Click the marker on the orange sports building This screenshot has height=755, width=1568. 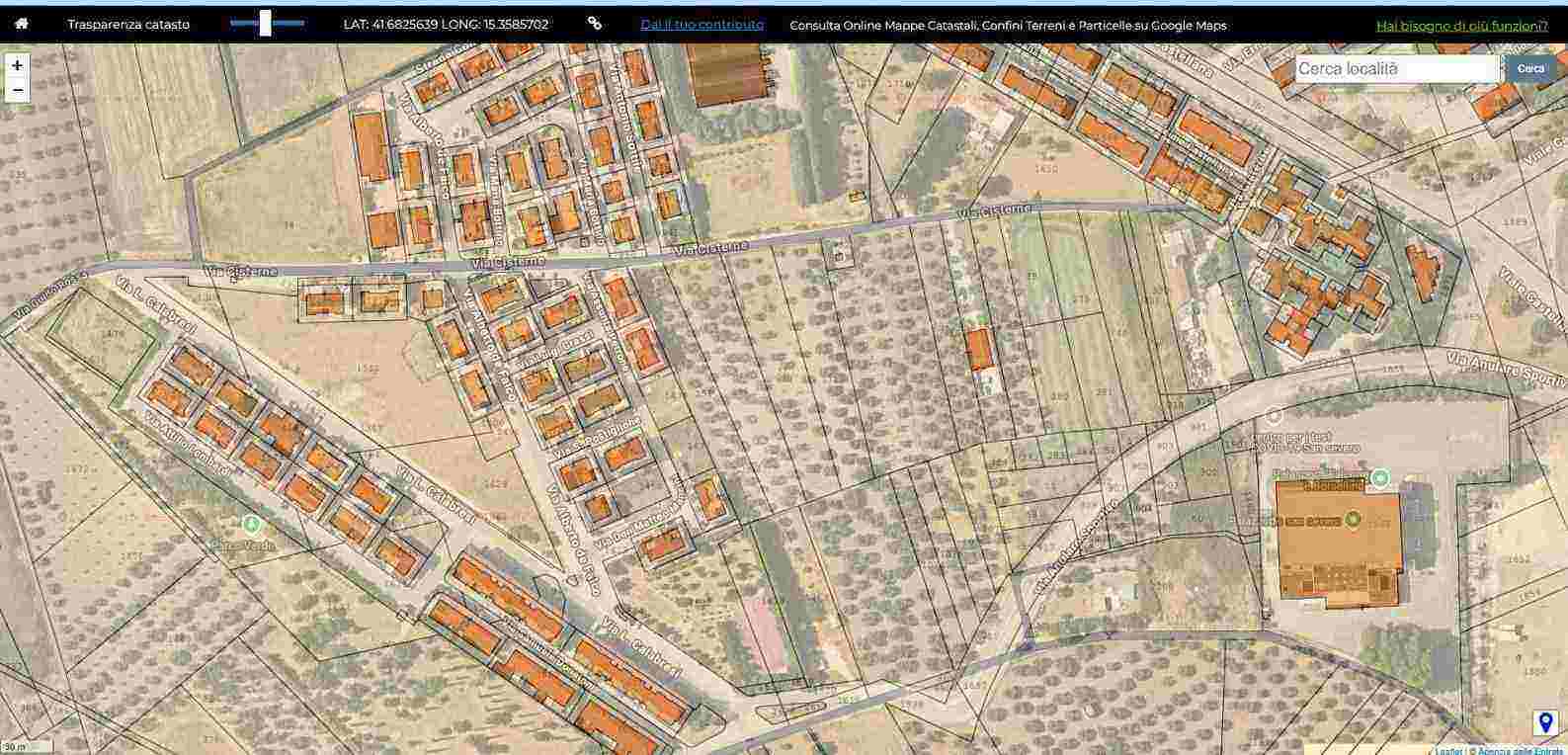1353,519
